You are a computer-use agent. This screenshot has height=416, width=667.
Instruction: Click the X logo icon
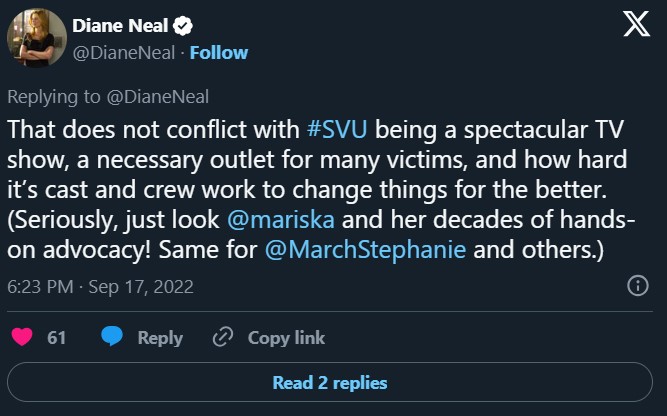(x=636, y=26)
